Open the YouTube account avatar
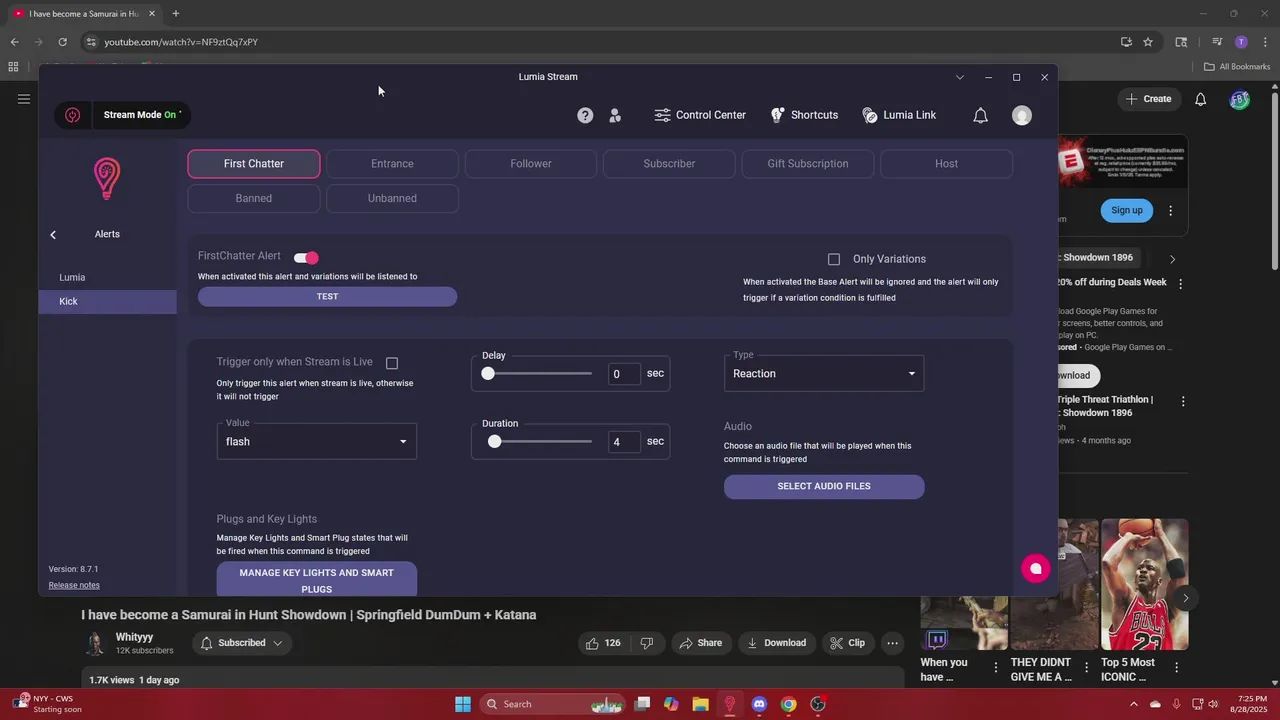The image size is (1280, 720). [1239, 99]
